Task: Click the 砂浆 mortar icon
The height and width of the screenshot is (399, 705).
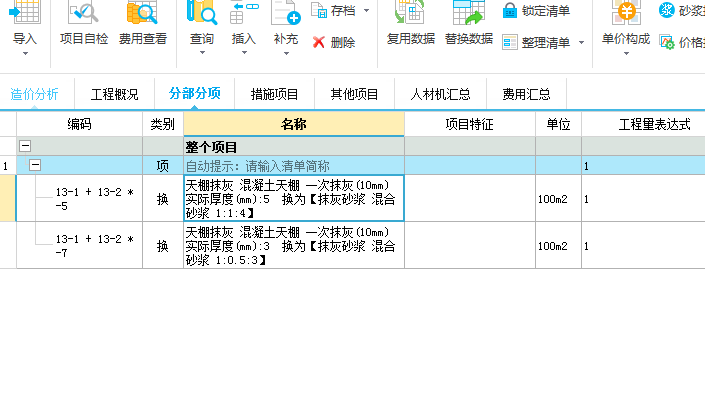Action: coord(667,10)
